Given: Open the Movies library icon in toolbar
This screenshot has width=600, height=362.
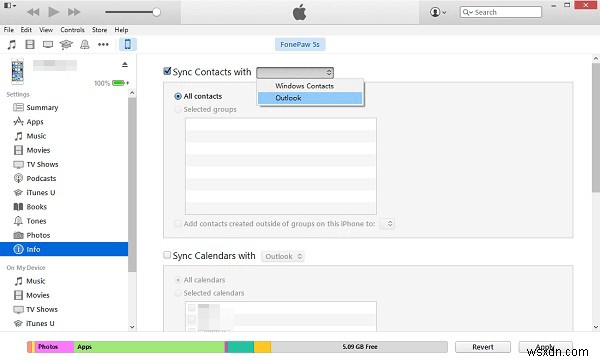Looking at the screenshot, I should [30, 44].
